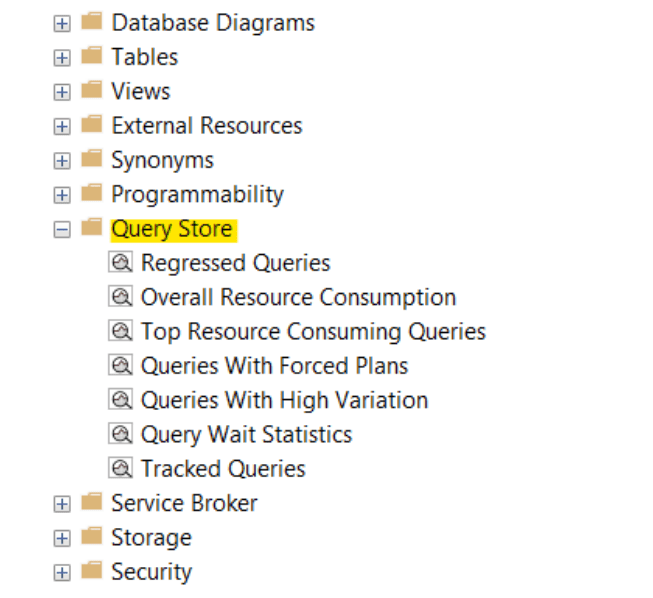Expand the Programmability folder node
Image resolution: width=653 pixels, height=598 pixels.
click(x=62, y=195)
